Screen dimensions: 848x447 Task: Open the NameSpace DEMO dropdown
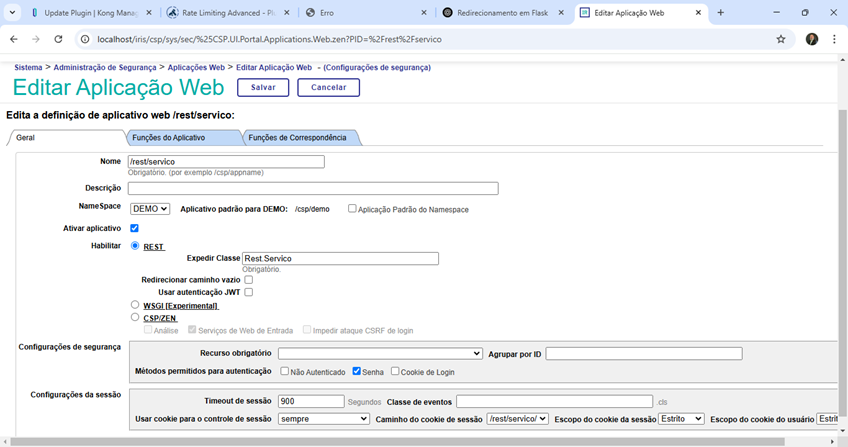pos(150,209)
